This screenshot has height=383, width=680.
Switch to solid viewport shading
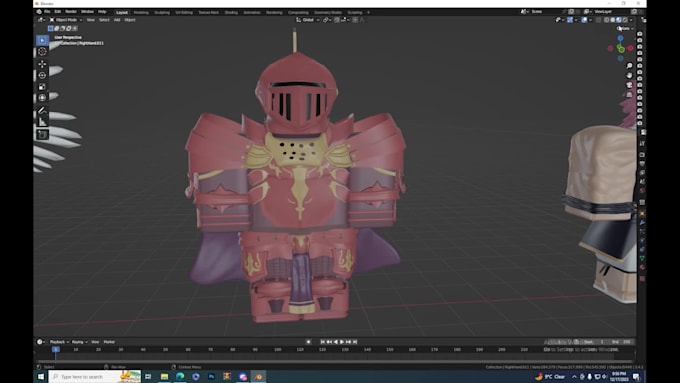613,20
